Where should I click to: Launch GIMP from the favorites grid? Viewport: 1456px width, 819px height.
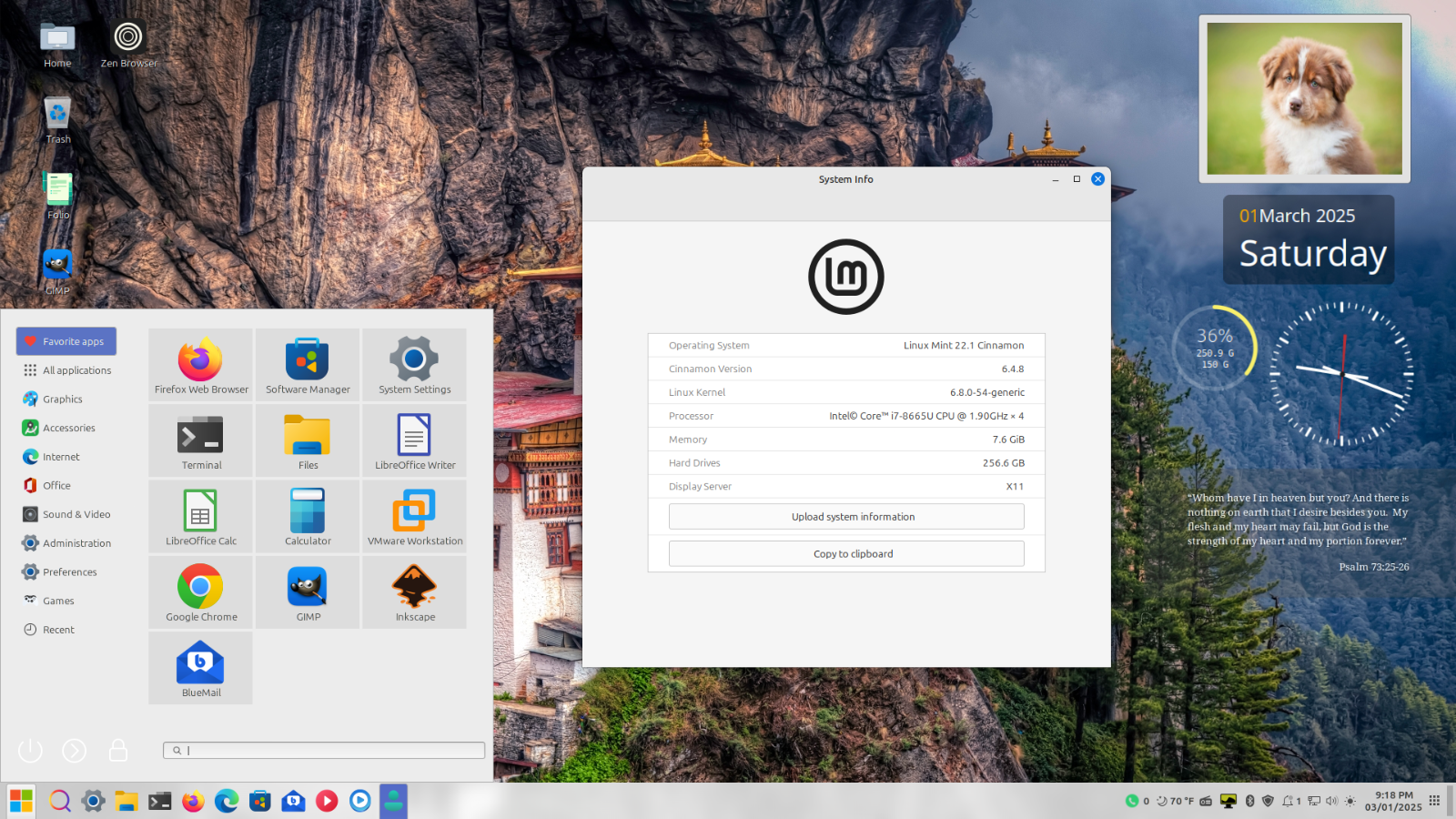308,592
